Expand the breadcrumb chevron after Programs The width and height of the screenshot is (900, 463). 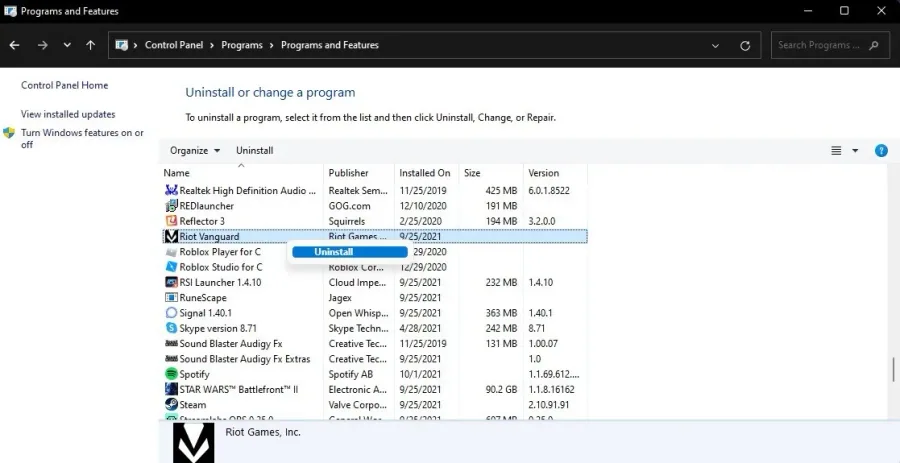coord(271,45)
